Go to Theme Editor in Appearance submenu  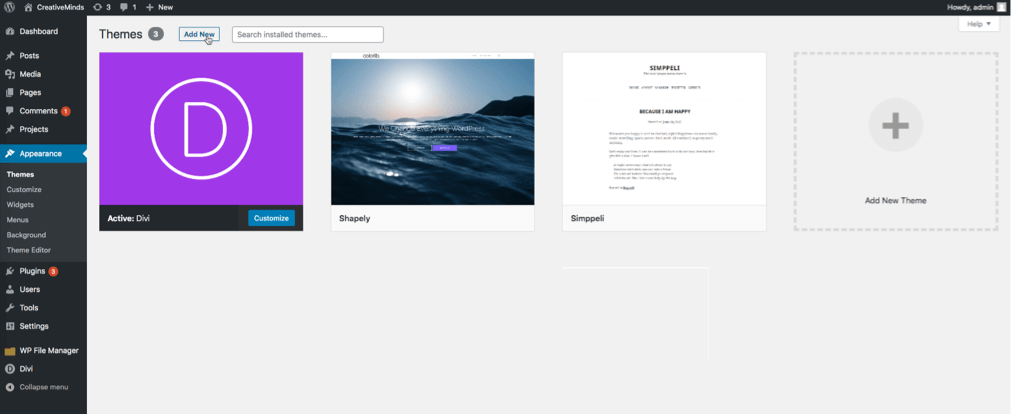coord(28,249)
